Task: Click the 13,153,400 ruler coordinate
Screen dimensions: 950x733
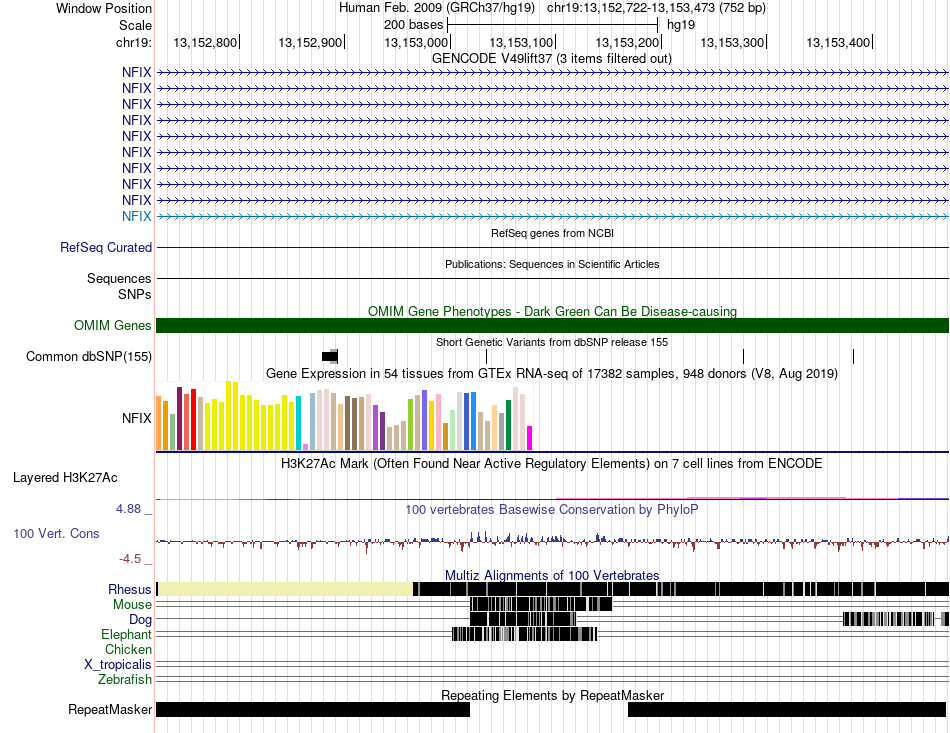Action: click(x=838, y=42)
